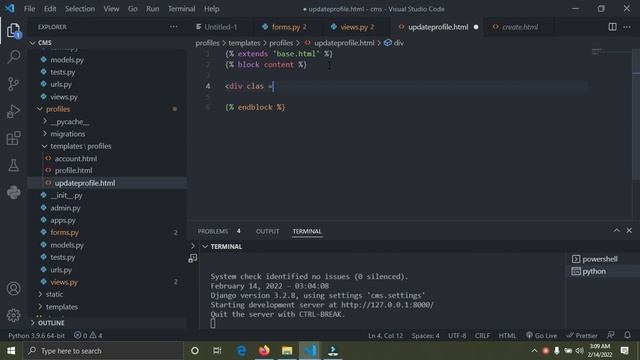Viewport: 640px width, 360px height.
Task: Open the Source Control view
Action: point(13,84)
